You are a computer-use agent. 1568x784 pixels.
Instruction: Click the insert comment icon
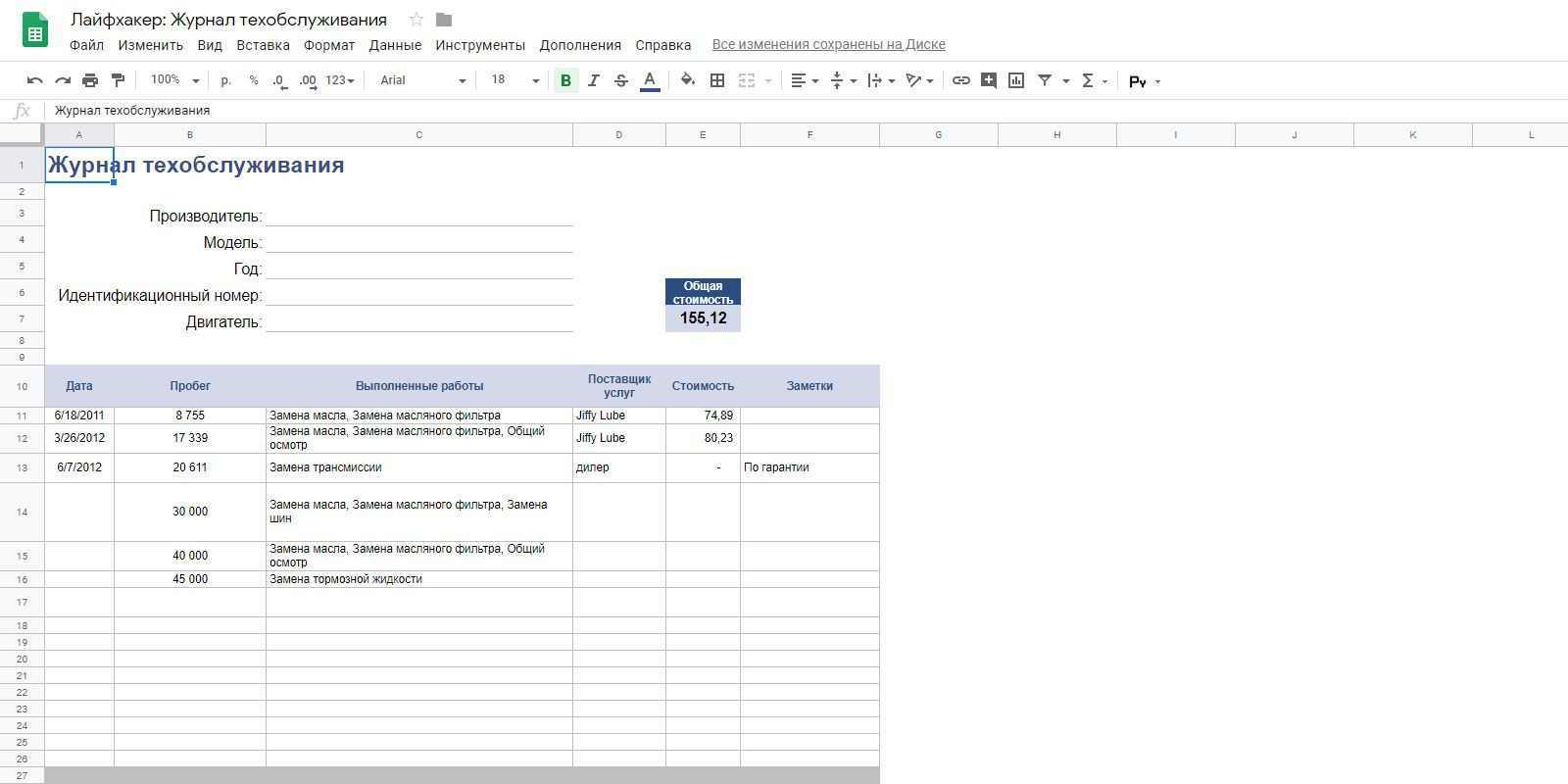click(x=989, y=80)
